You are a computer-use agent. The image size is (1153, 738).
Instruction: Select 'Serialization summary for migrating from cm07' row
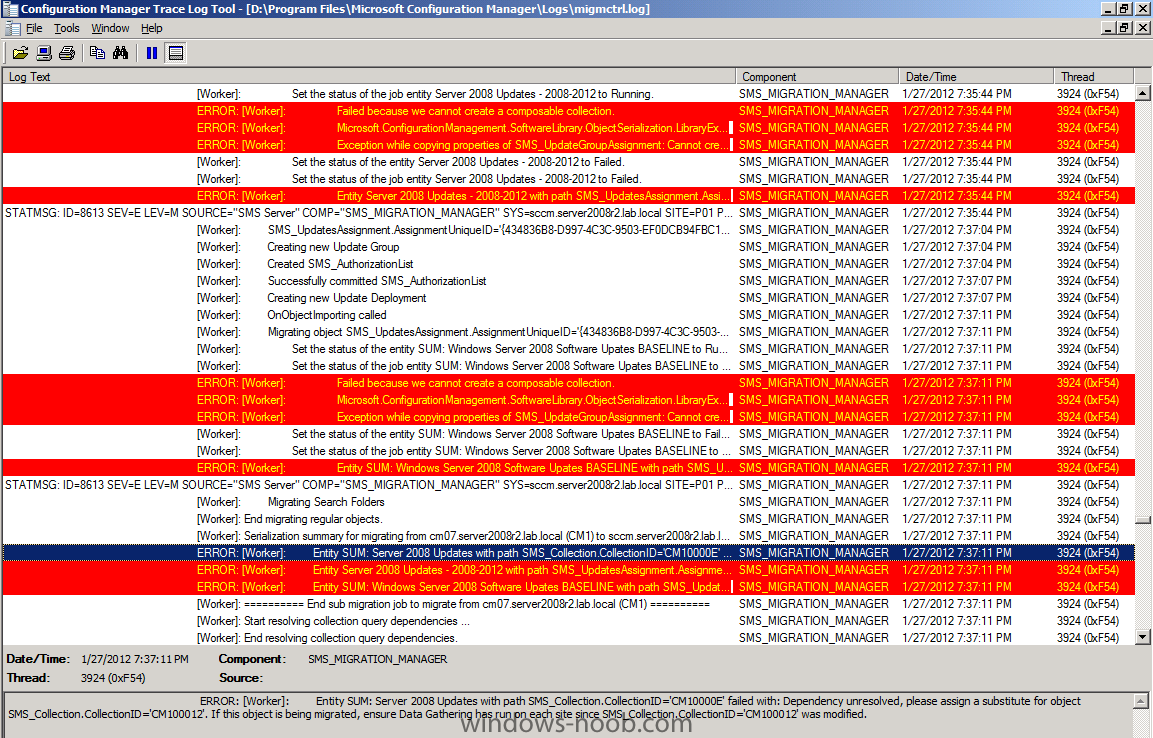(568, 536)
